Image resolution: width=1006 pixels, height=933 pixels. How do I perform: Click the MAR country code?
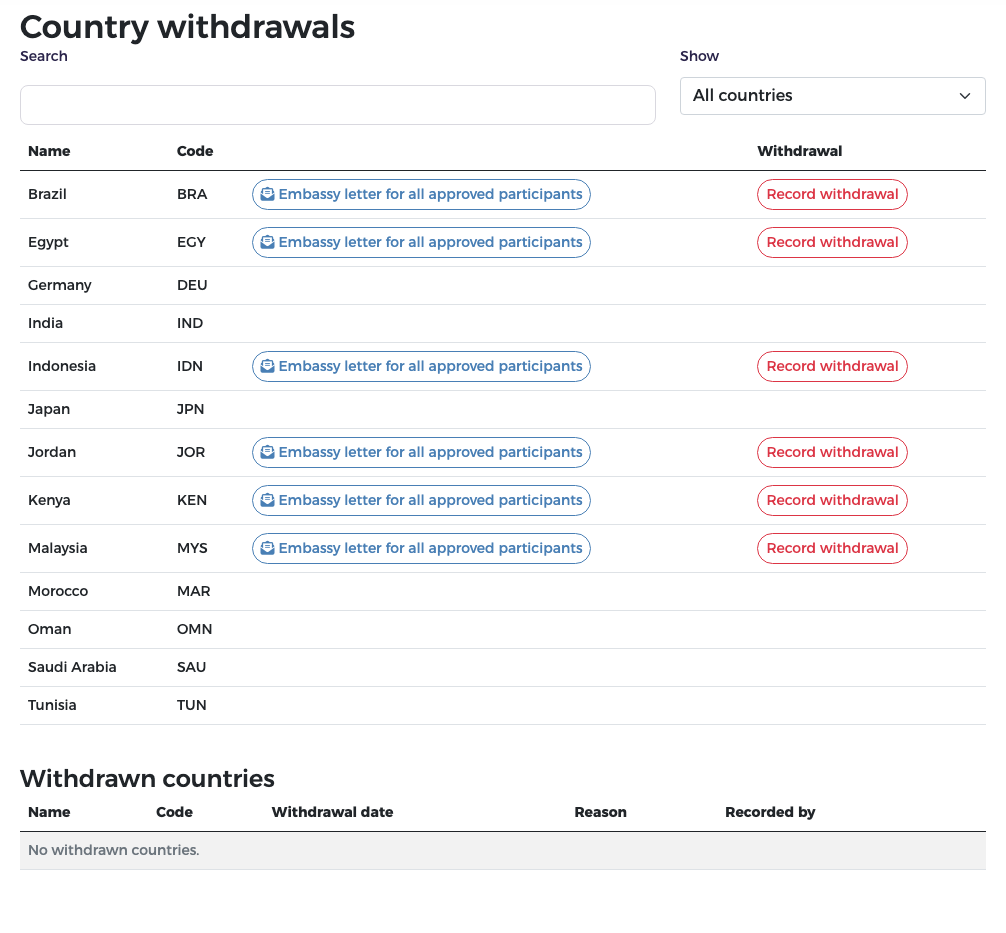pyautogui.click(x=194, y=592)
